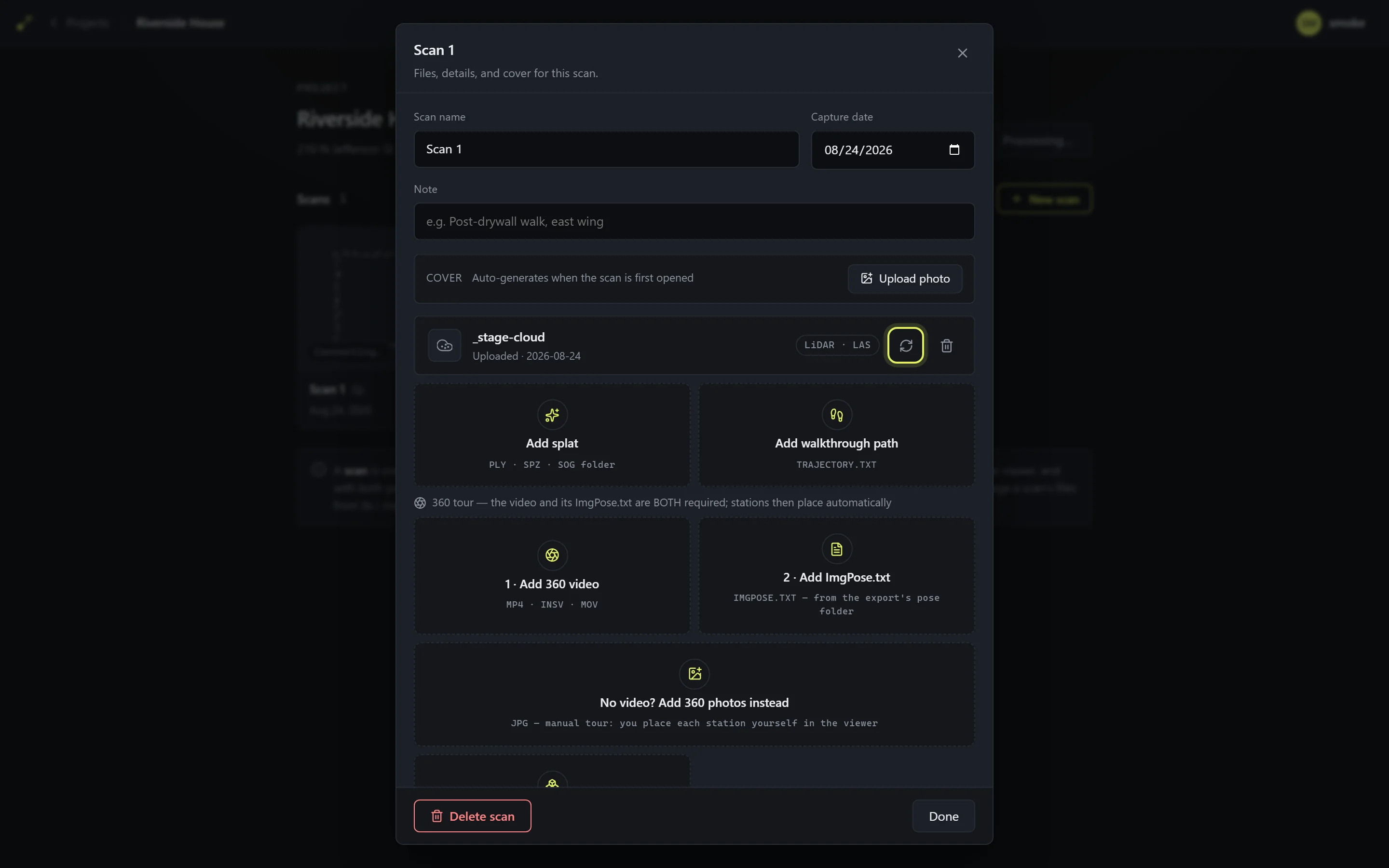Click the LiDAR · LAS badge

[837, 345]
